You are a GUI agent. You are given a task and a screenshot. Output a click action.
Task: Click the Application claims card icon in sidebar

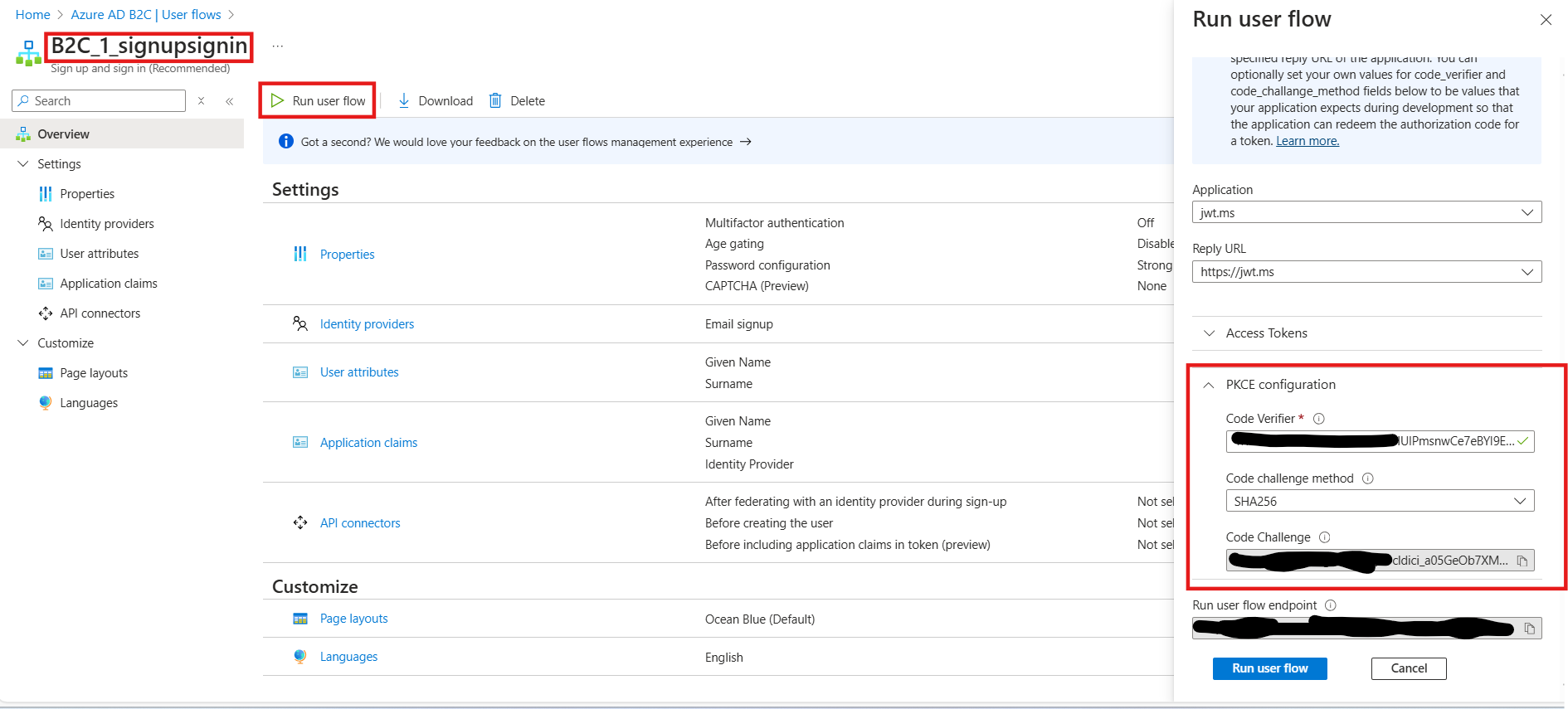point(46,284)
